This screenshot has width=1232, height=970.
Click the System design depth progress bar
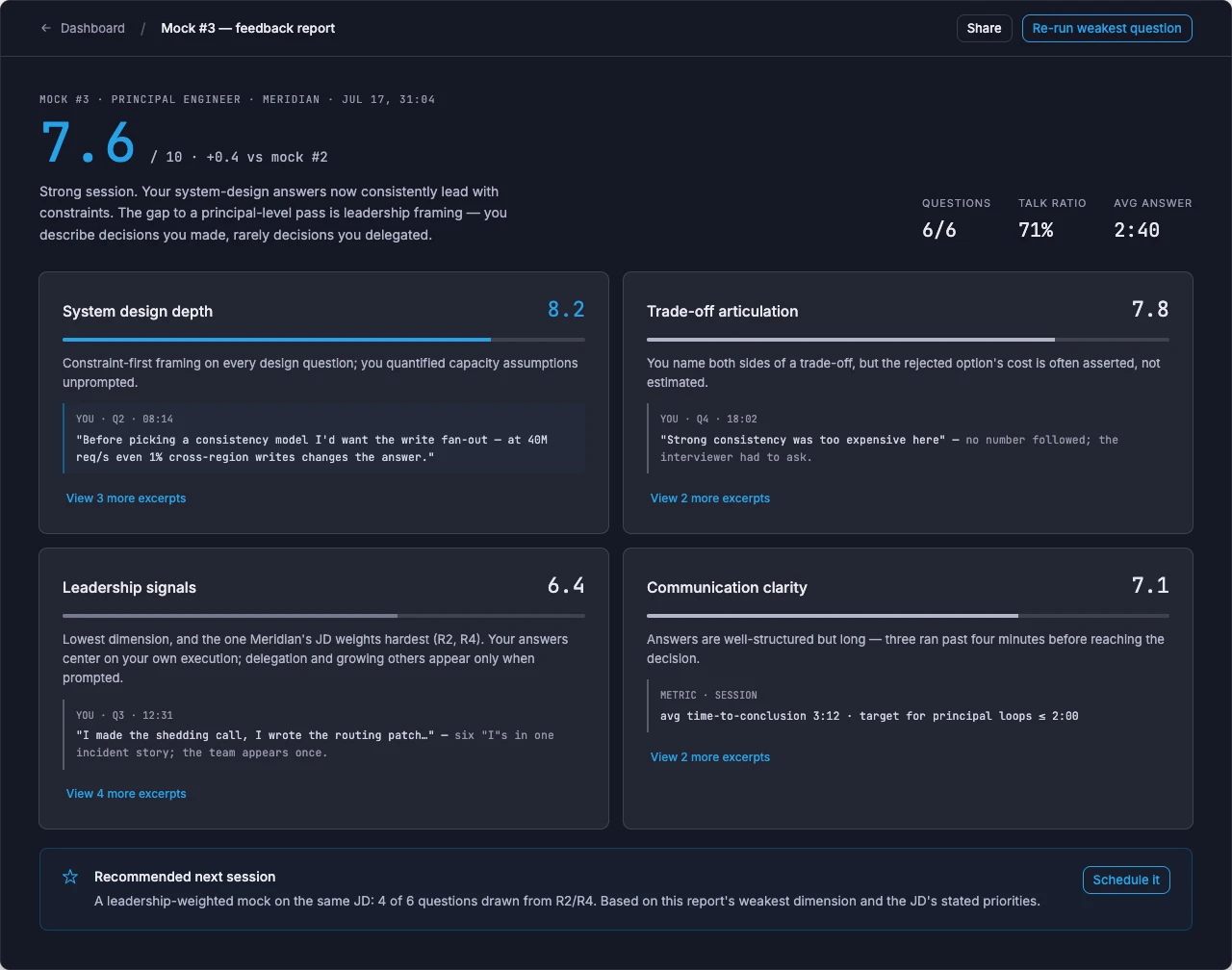click(323, 340)
